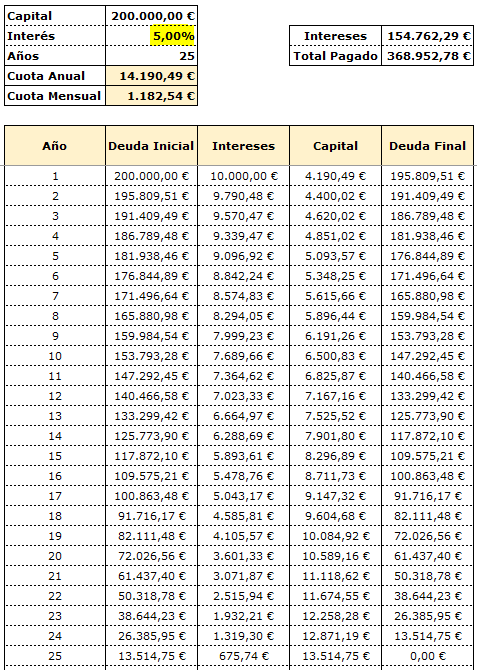
Task: Click the total Intereses 154.762,29 € cell
Action: [427, 36]
